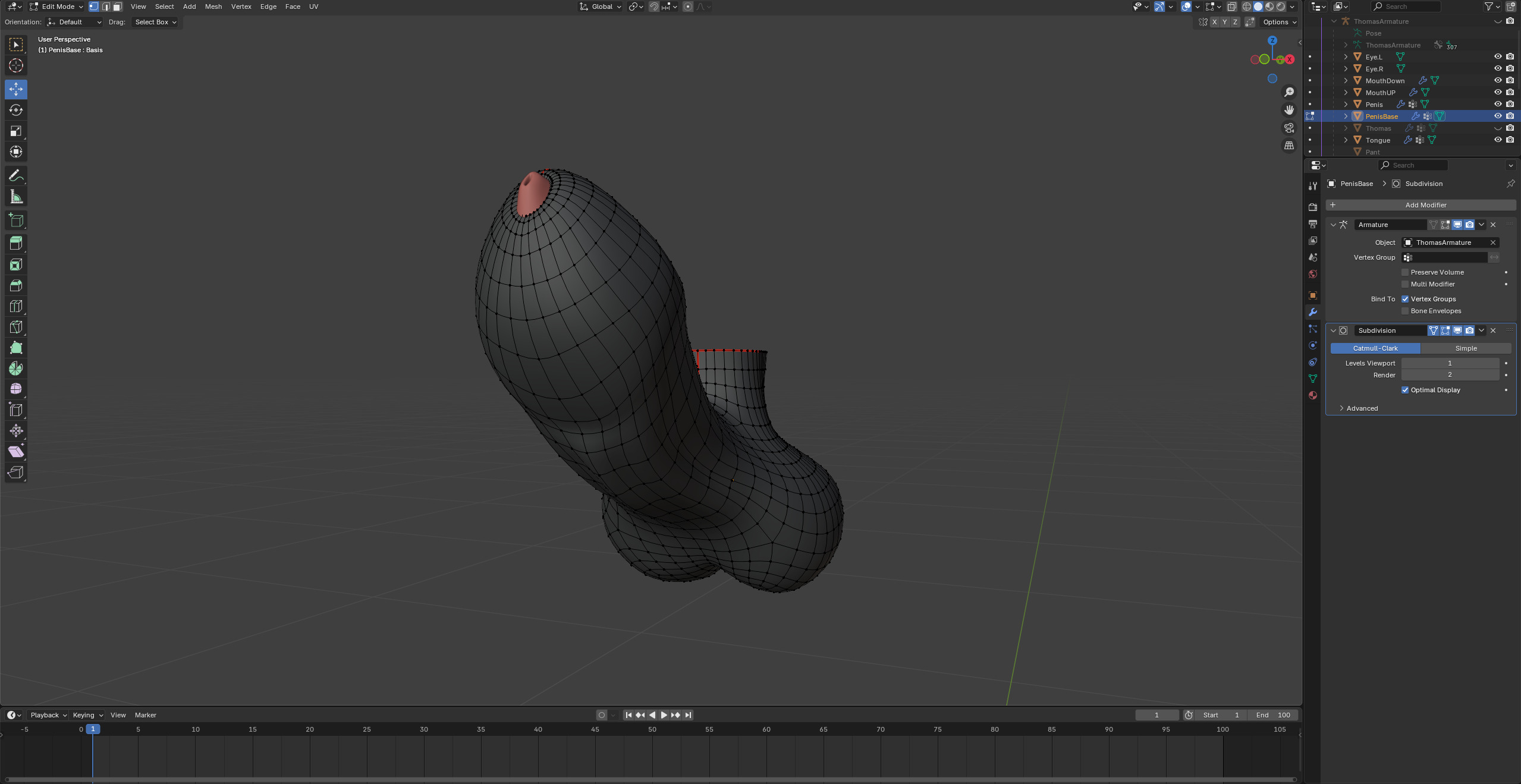Choose the Loop Cut tool
The image size is (1521, 784).
16,306
